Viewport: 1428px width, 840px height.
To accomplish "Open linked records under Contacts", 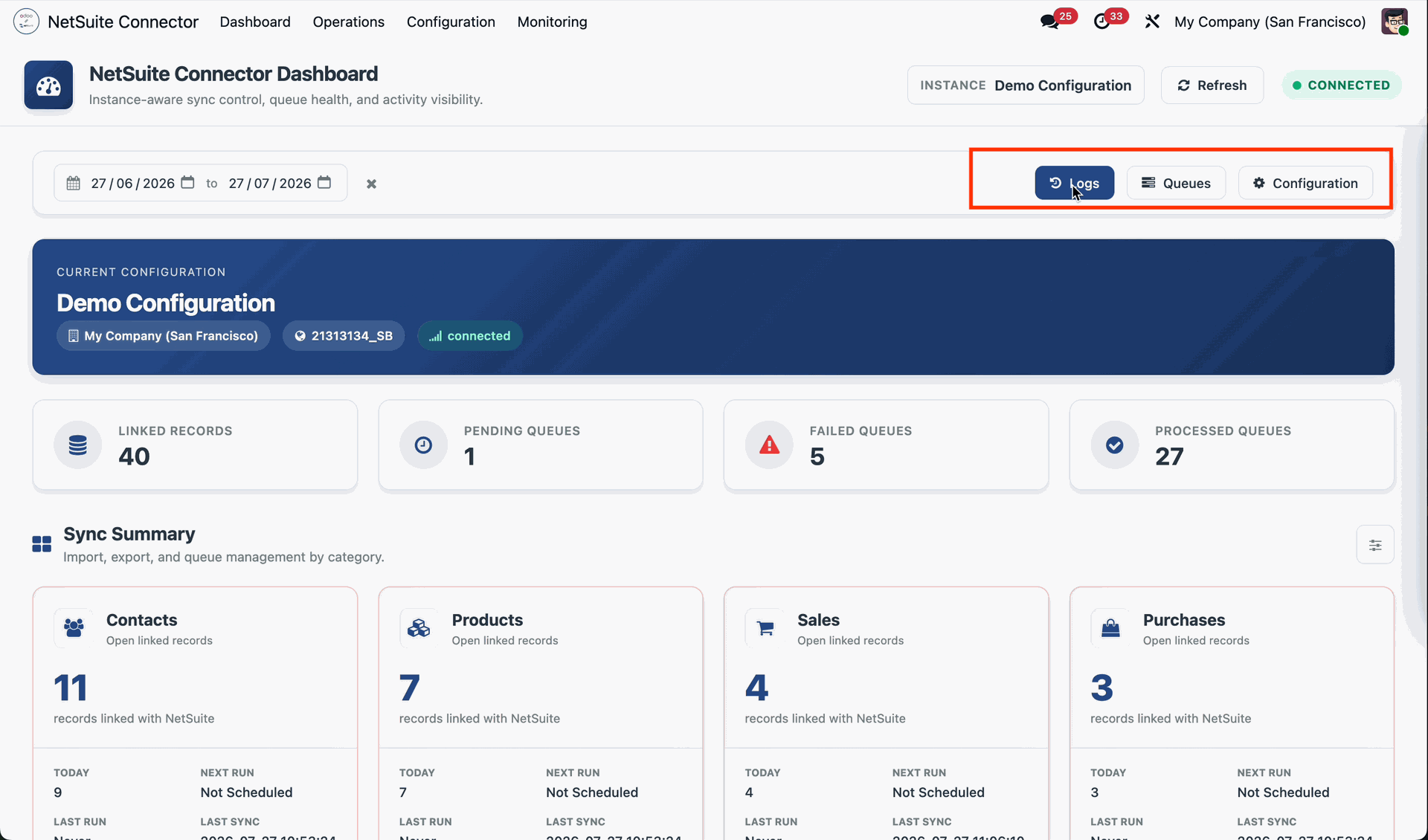I will pyautogui.click(x=159, y=641).
